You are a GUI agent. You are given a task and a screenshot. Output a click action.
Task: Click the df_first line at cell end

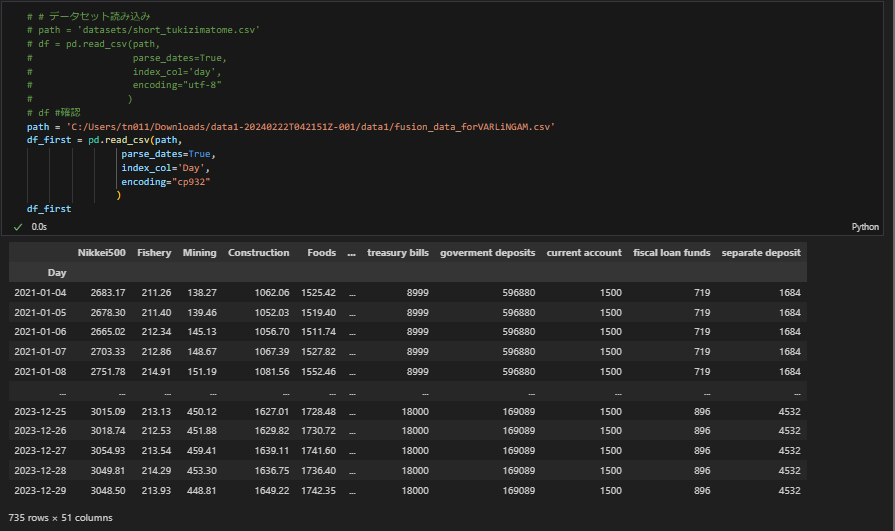[48, 209]
